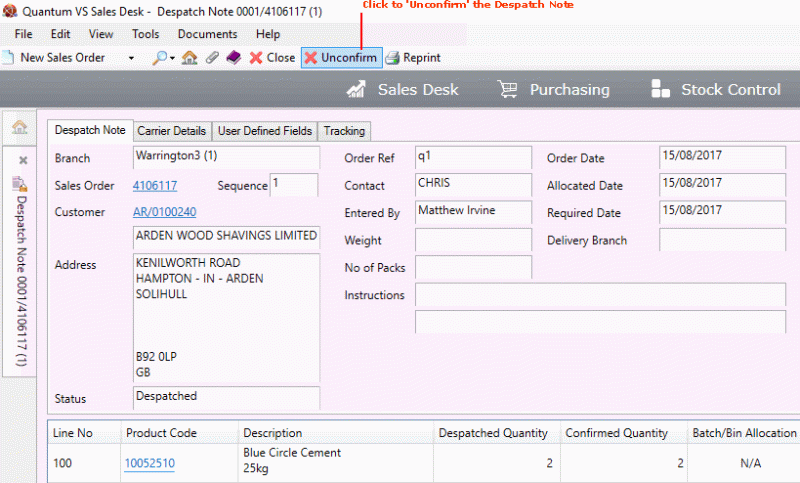Open the Edit menu

point(60,34)
